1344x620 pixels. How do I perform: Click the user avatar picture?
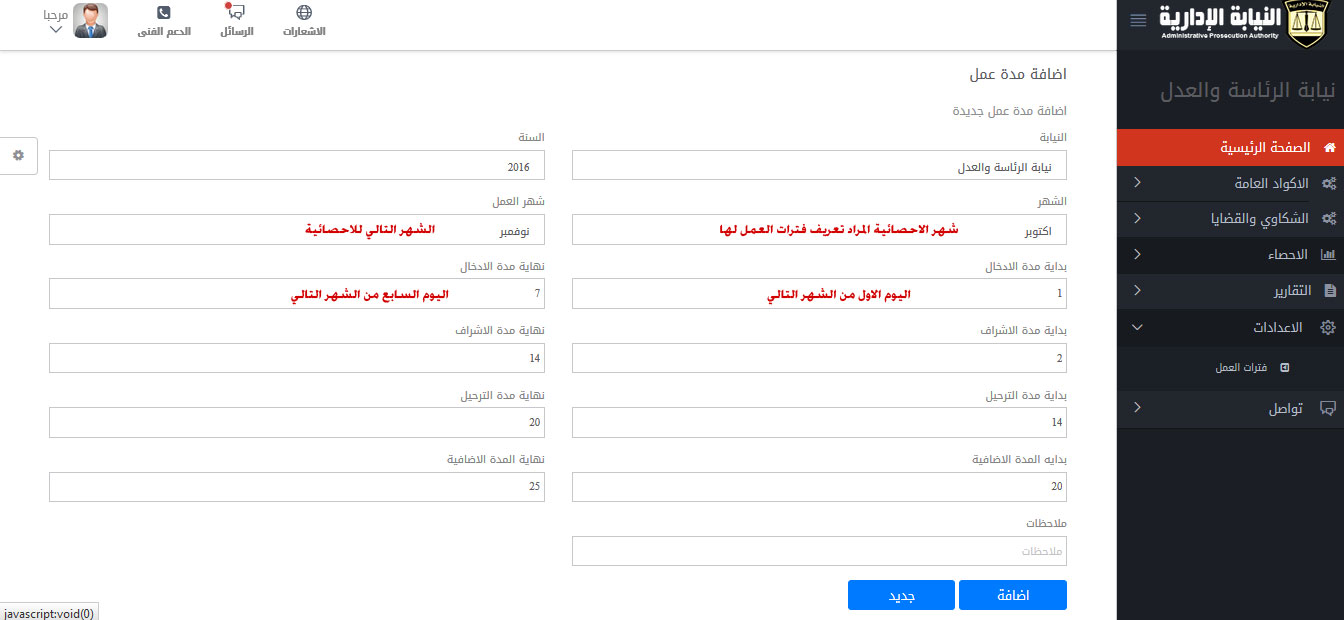pos(91,21)
